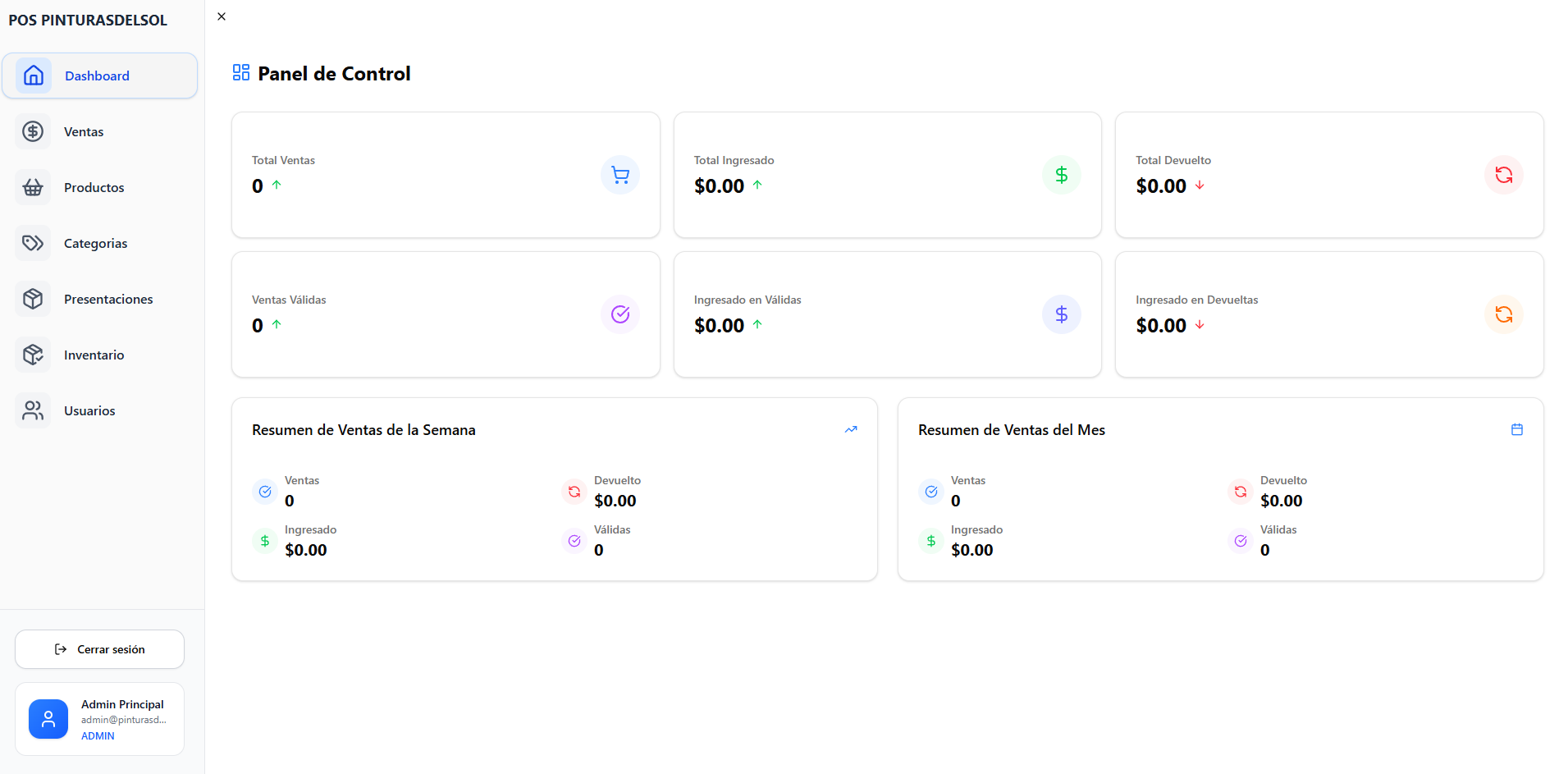Image resolution: width=1568 pixels, height=774 pixels.
Task: Open the Ventas section in sidebar
Action: coord(84,131)
